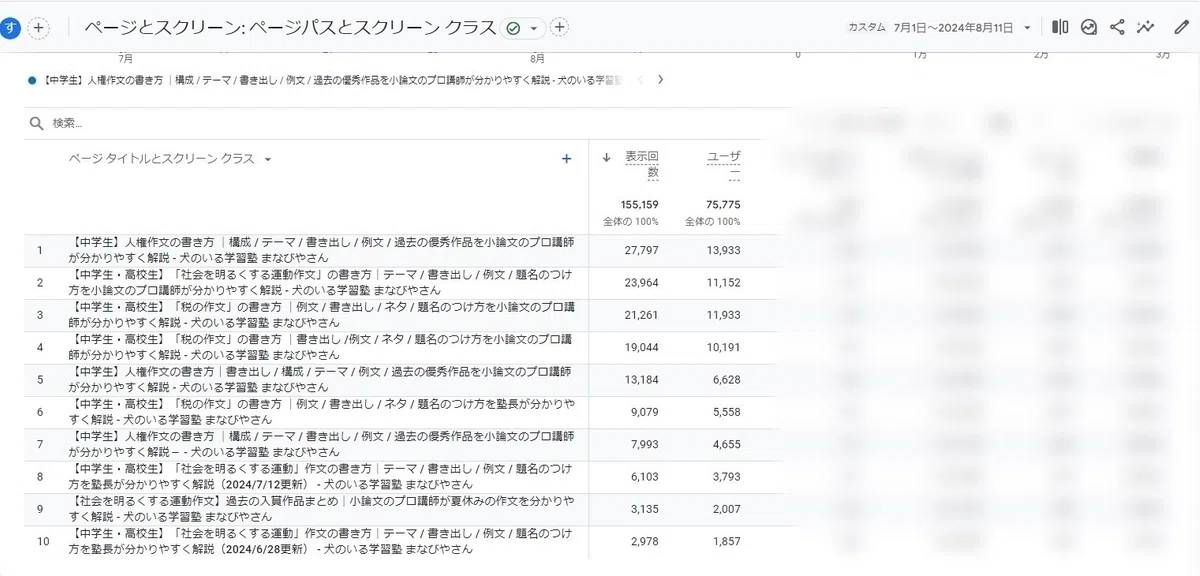Click row 5 人権作文 書き出し/構成 title
The image size is (1200, 576).
[322, 378]
